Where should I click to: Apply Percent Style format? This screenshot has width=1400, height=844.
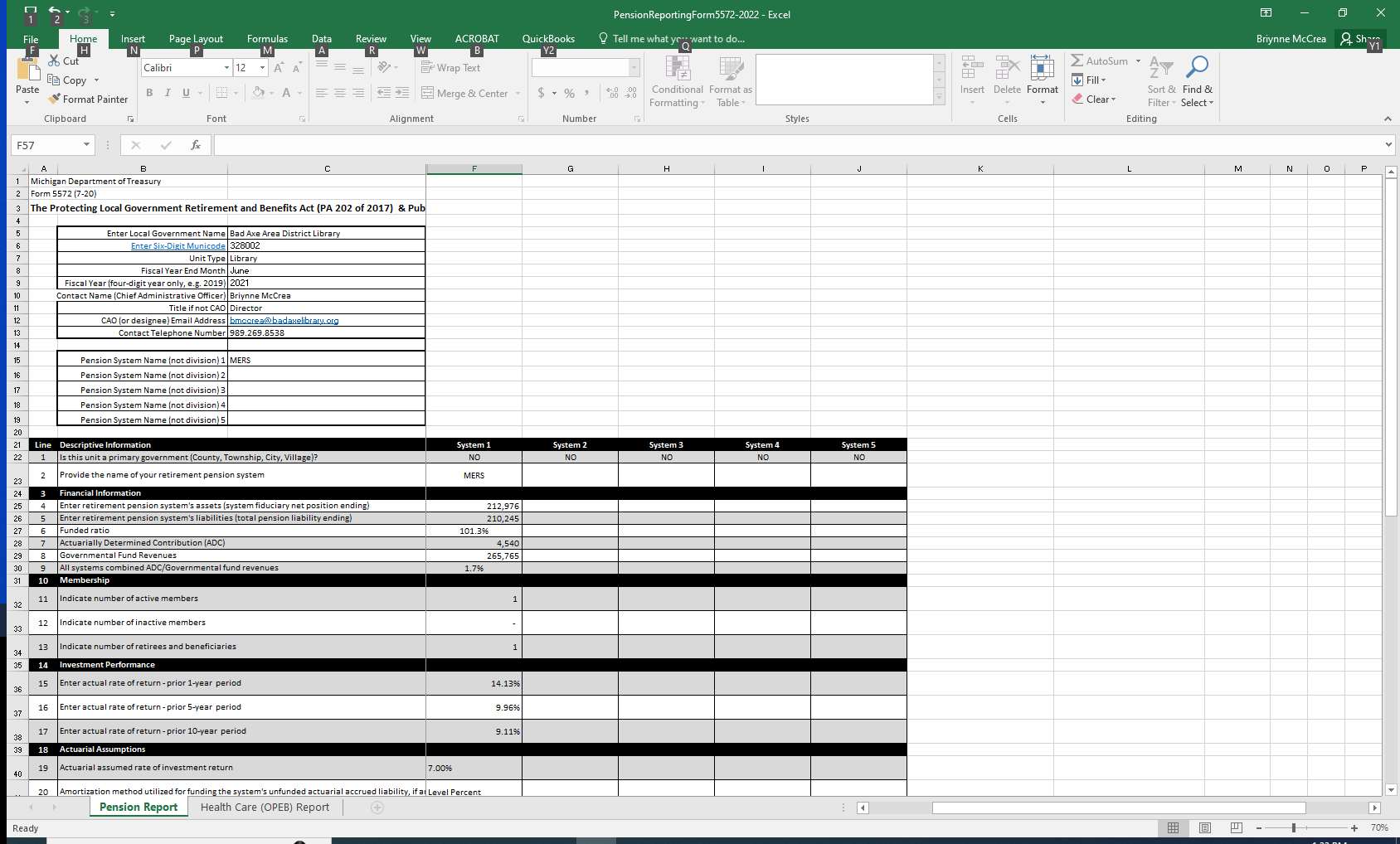(569, 93)
